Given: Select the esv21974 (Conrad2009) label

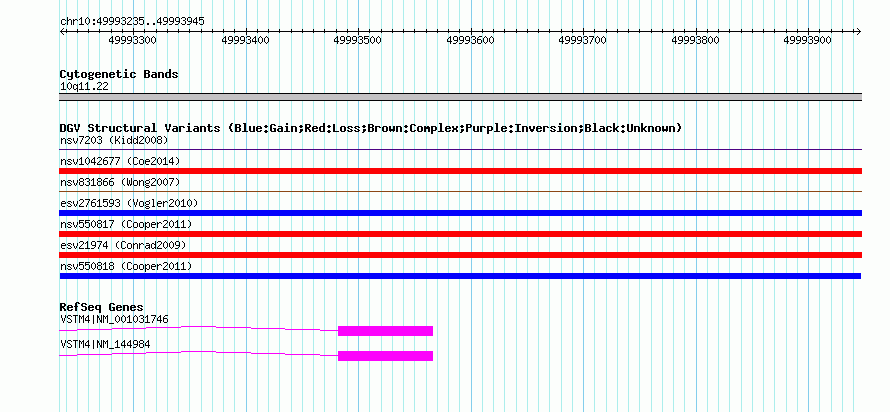Looking at the screenshot, I should (x=123, y=245).
